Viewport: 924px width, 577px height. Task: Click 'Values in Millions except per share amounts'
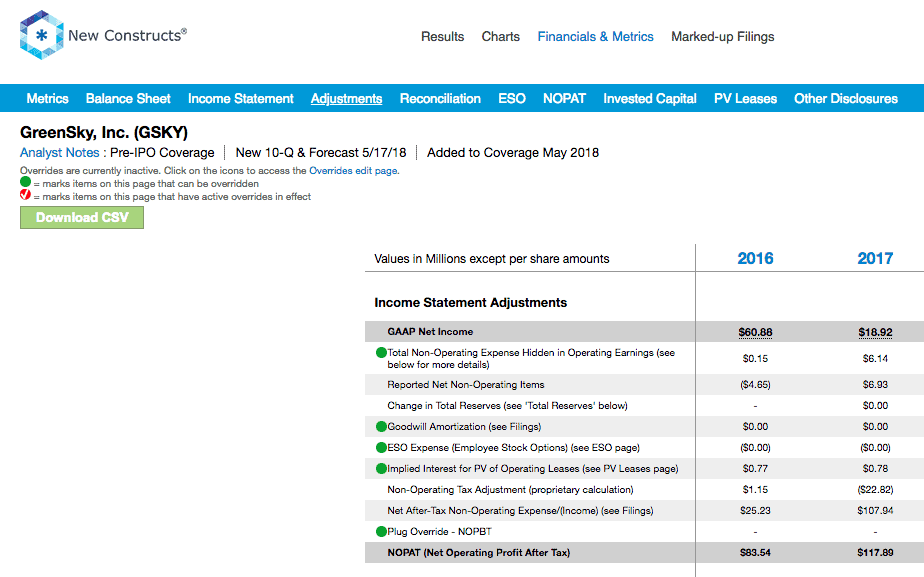[x=491, y=259]
